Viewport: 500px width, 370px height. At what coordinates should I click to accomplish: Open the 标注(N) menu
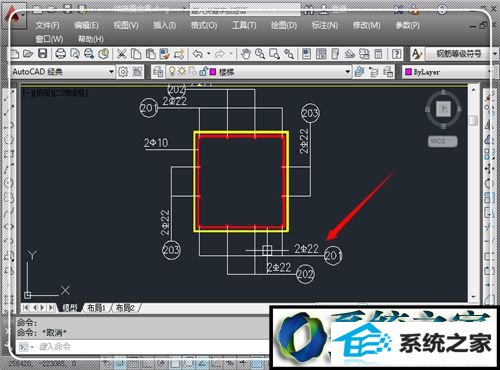pyautogui.click(x=325, y=25)
